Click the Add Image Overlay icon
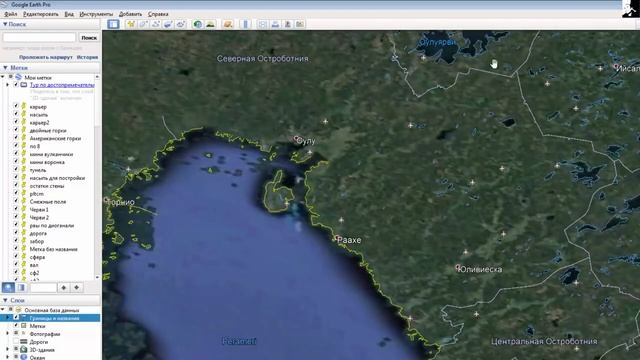Screen dimensions: 640x360 point(168,24)
